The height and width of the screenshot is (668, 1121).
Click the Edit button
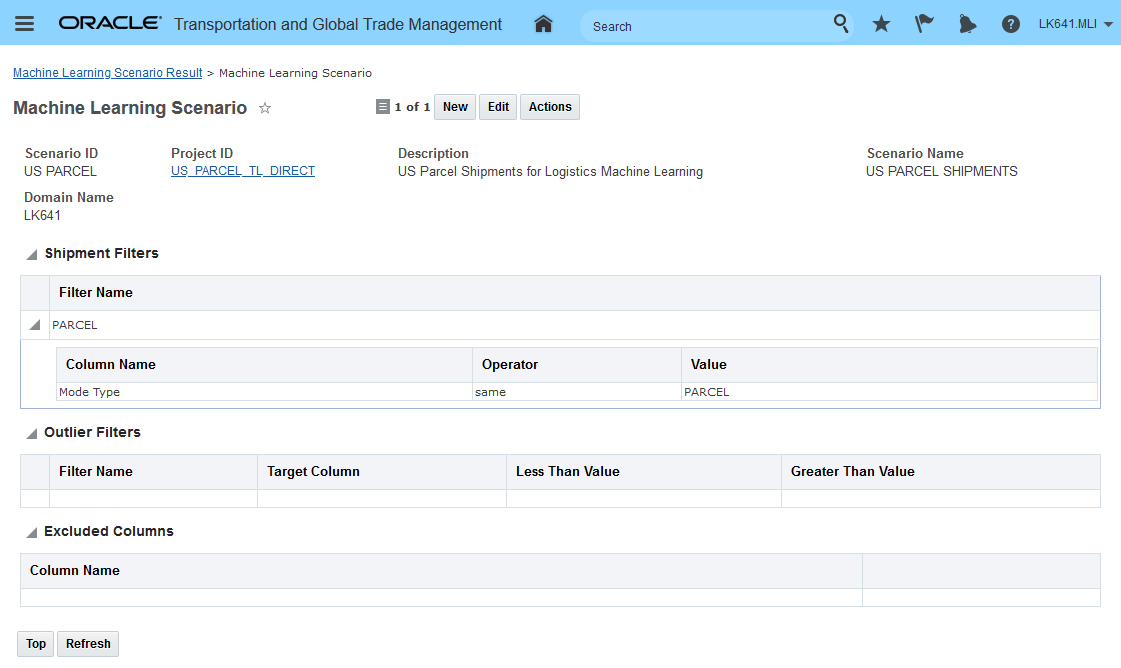point(498,107)
